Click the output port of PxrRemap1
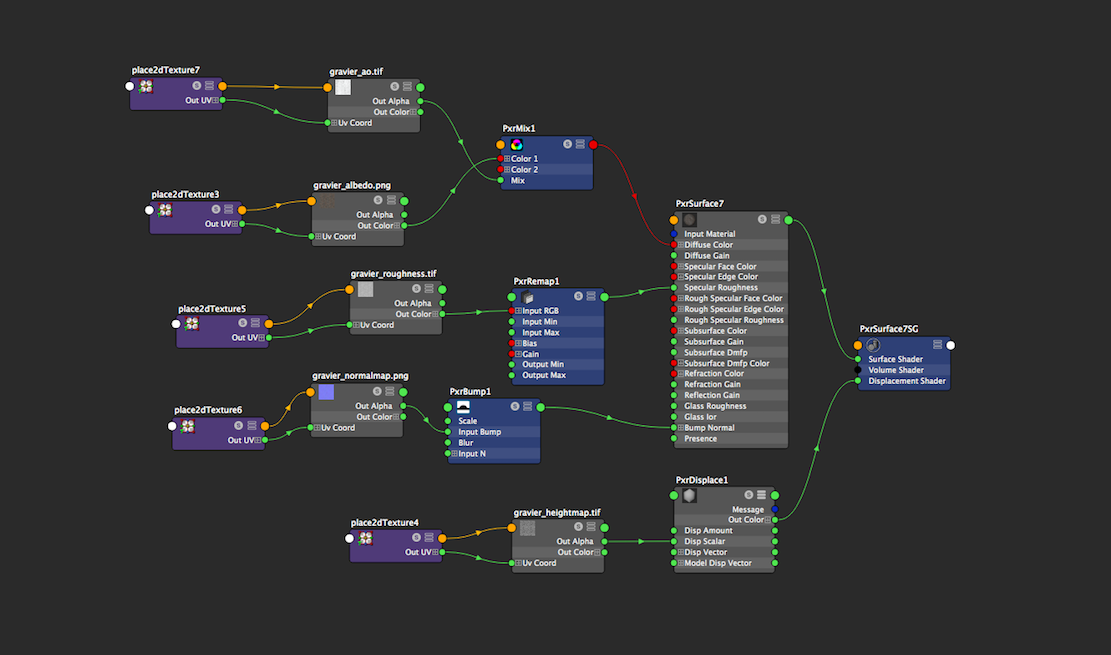Screen dimensions: 1111x655 604,297
